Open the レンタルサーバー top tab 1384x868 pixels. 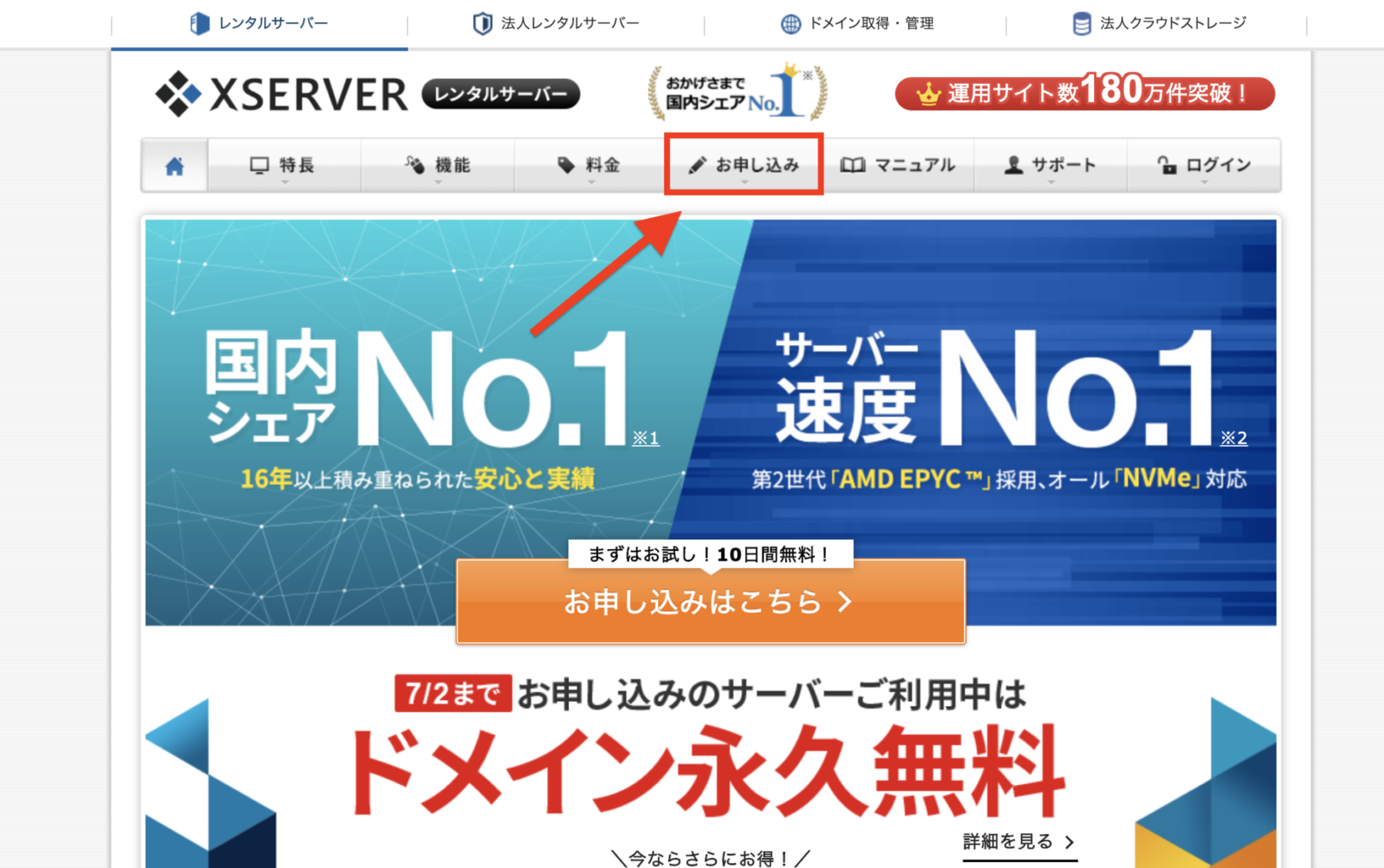pyautogui.click(x=259, y=24)
